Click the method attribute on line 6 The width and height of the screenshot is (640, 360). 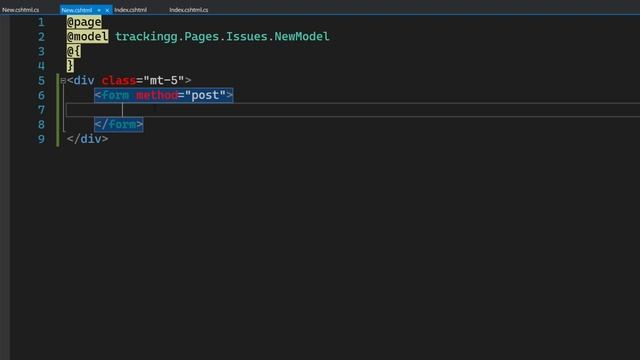pos(157,95)
